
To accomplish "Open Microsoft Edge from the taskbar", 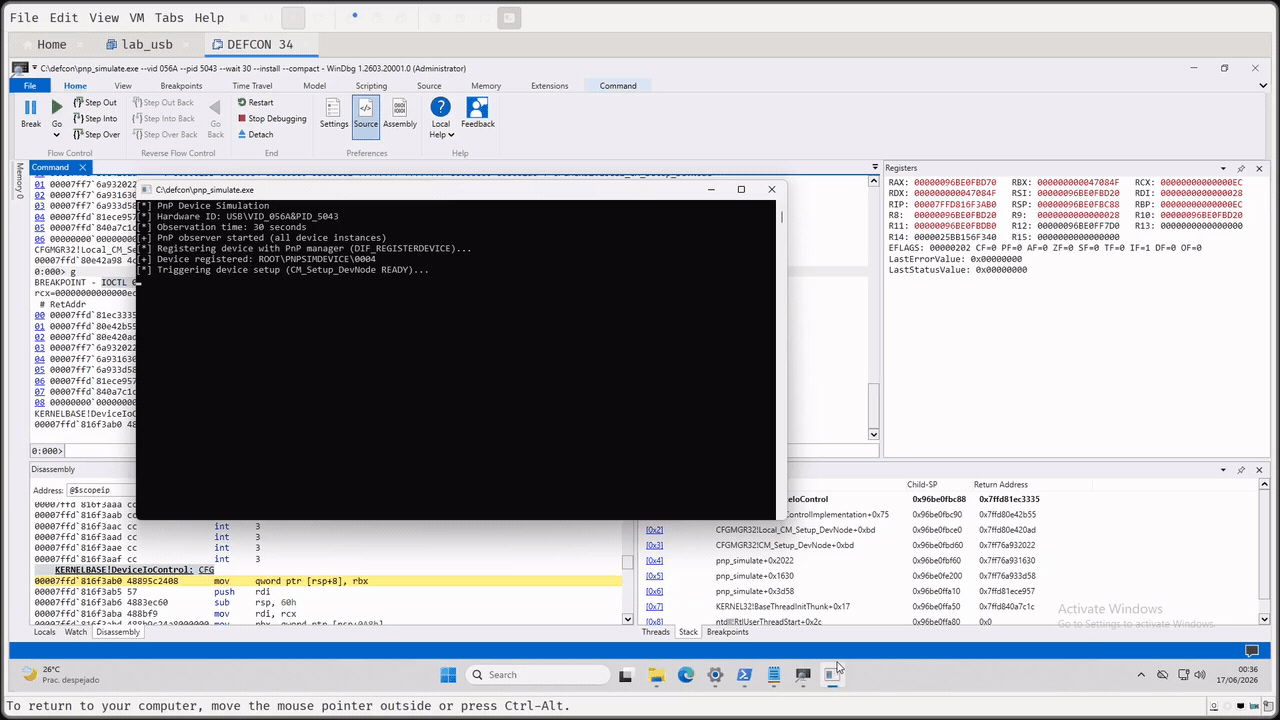I will click(x=685, y=675).
